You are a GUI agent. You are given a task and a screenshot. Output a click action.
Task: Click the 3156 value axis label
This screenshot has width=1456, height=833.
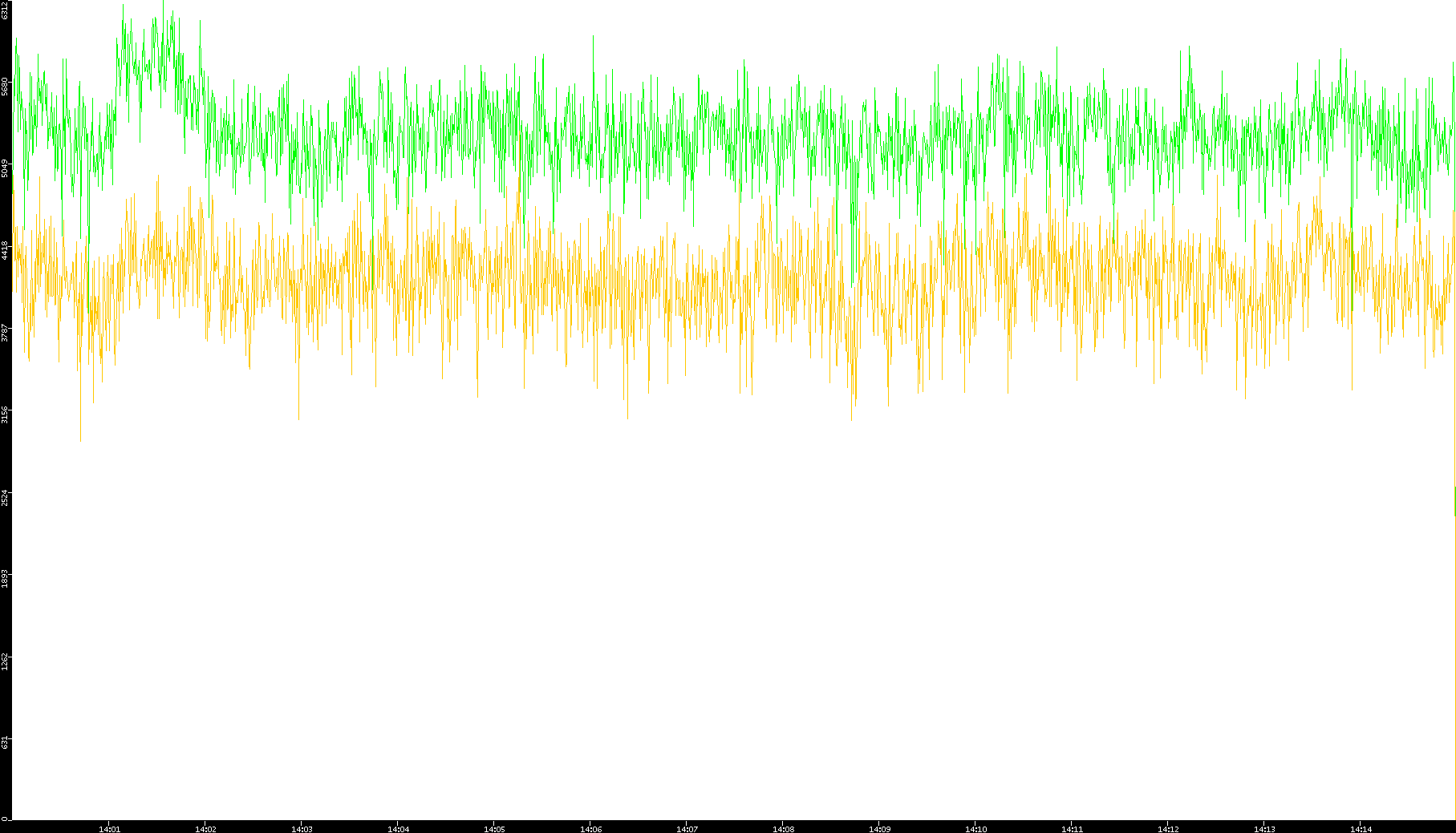(6, 414)
